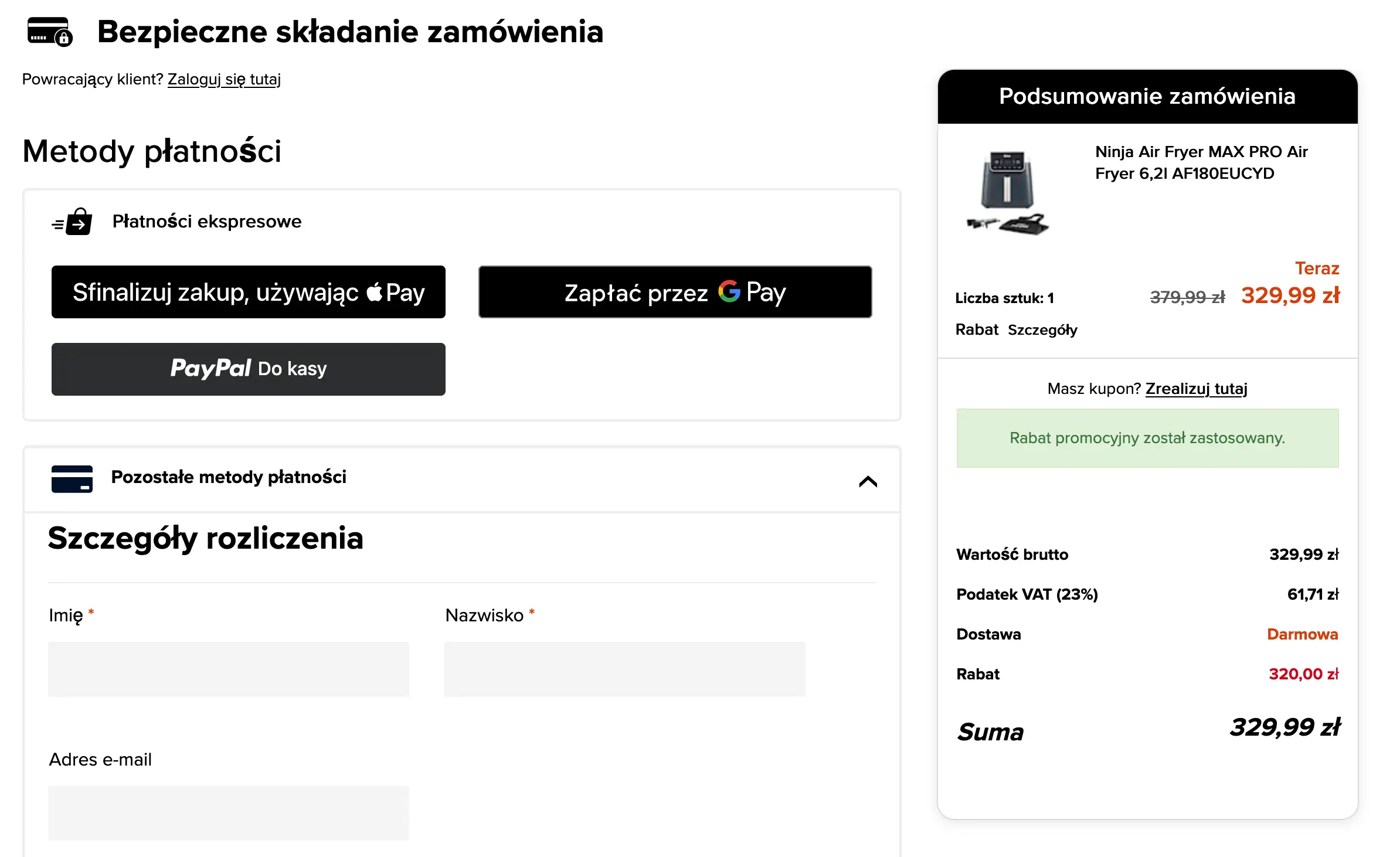Screen dimensions: 1400x857
Task: Collapse the Pozostałe metody płatności section chevron
Action: click(x=868, y=482)
